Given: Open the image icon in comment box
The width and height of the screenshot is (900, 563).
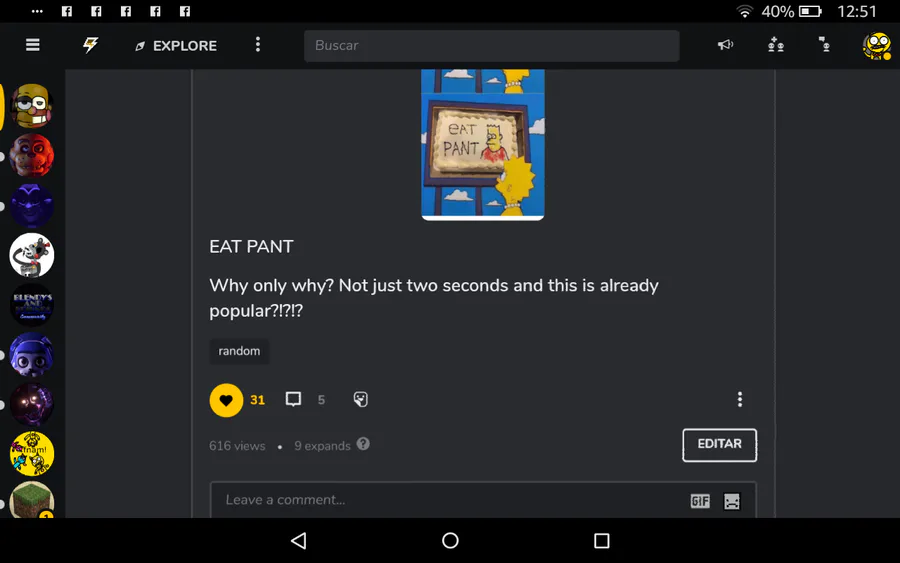Looking at the screenshot, I should (732, 501).
